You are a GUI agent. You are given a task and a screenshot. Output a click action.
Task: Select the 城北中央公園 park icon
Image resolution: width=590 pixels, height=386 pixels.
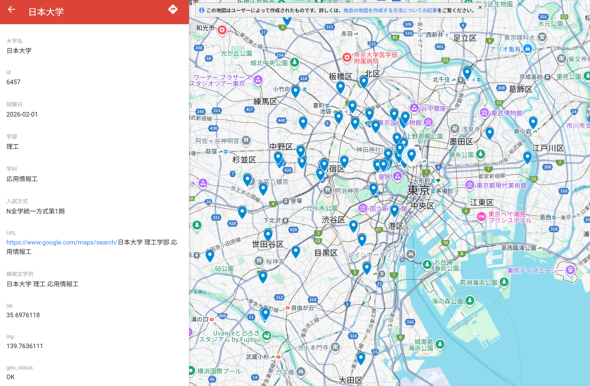click(295, 62)
